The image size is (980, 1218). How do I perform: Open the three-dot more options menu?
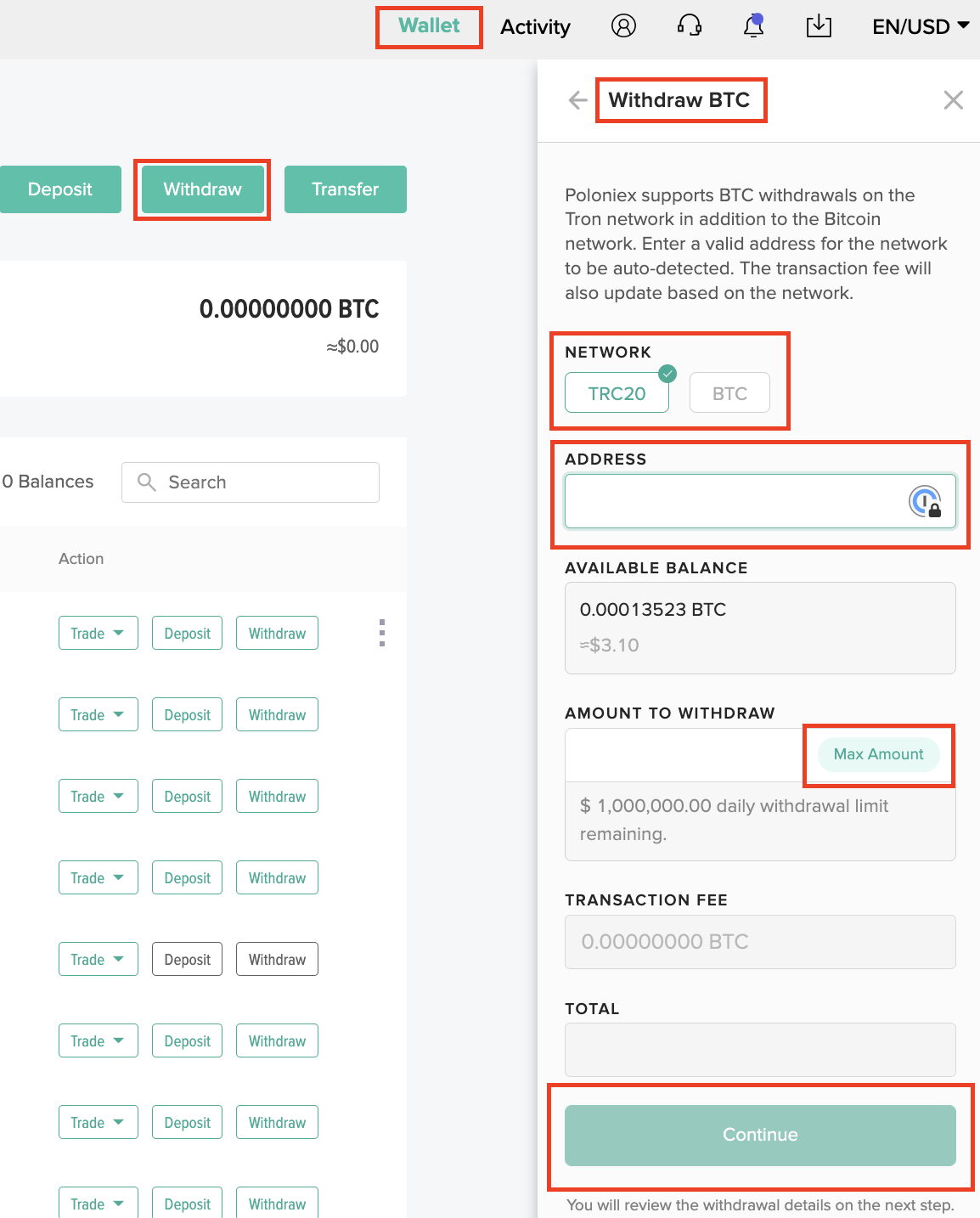pos(382,633)
